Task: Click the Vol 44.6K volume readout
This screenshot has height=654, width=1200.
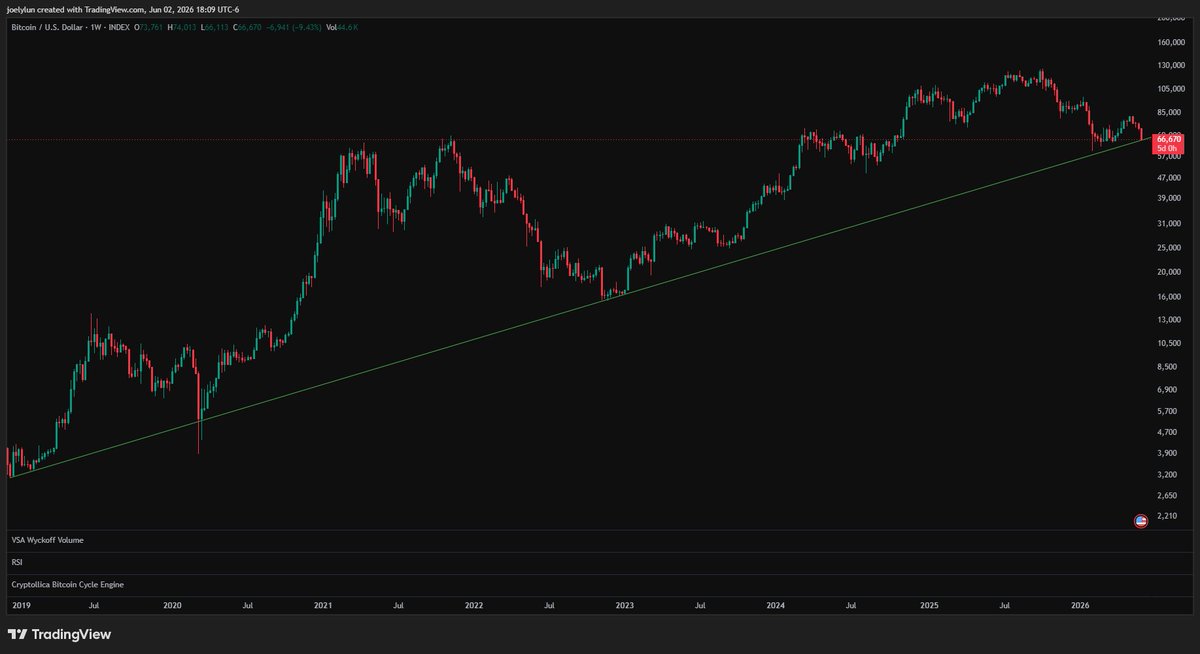Action: pos(342,26)
